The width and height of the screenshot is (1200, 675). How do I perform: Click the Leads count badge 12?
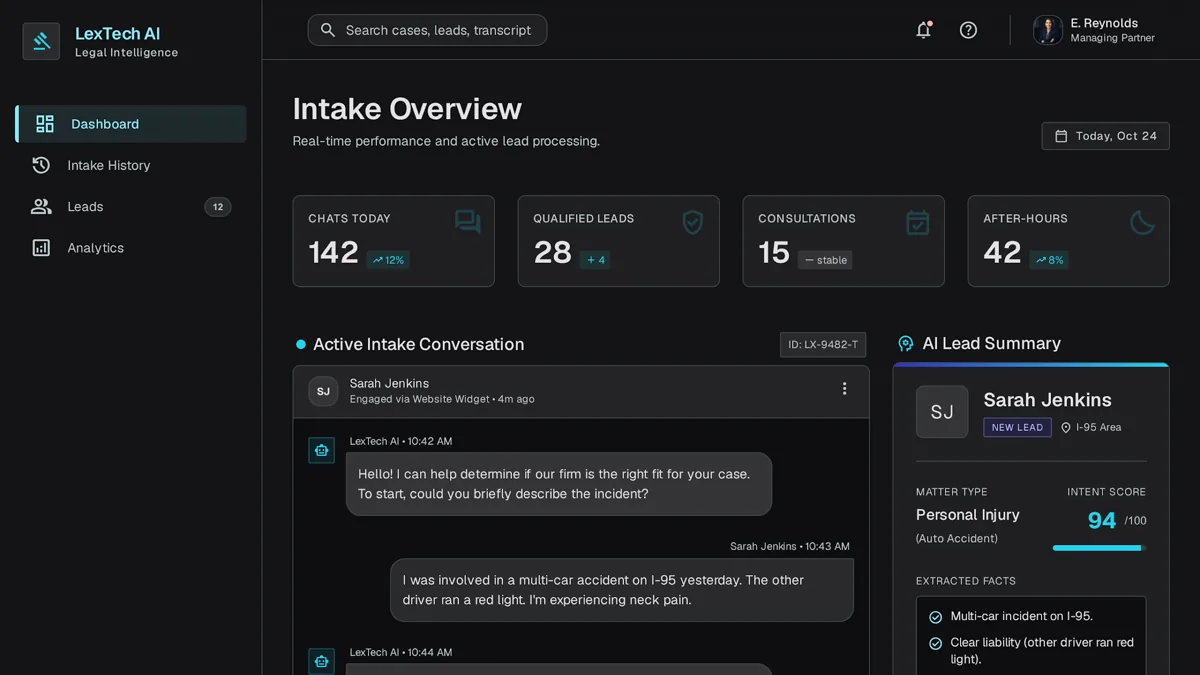click(x=218, y=207)
